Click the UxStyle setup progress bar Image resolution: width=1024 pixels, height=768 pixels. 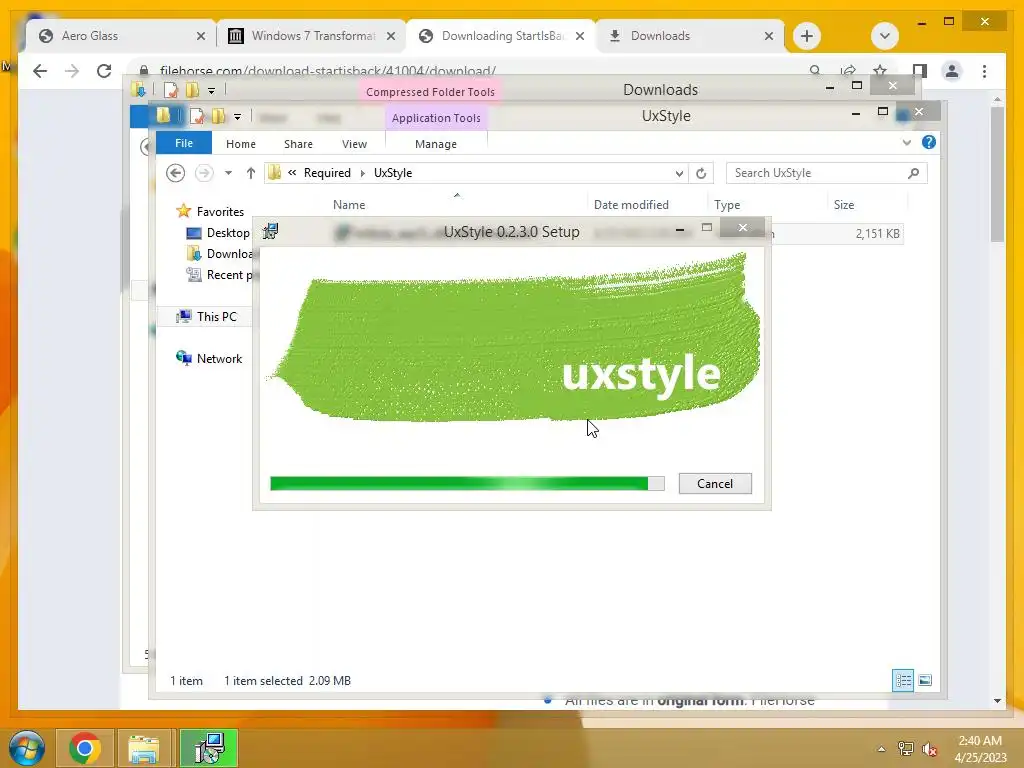[467, 483]
